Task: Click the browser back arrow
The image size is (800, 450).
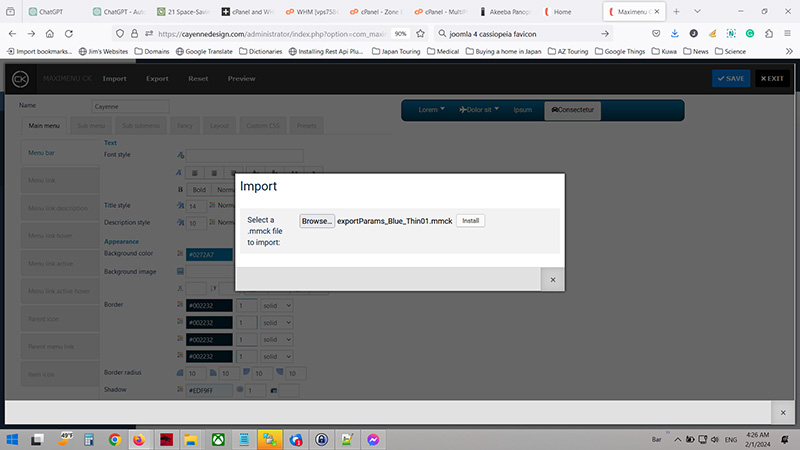Action: (14, 33)
